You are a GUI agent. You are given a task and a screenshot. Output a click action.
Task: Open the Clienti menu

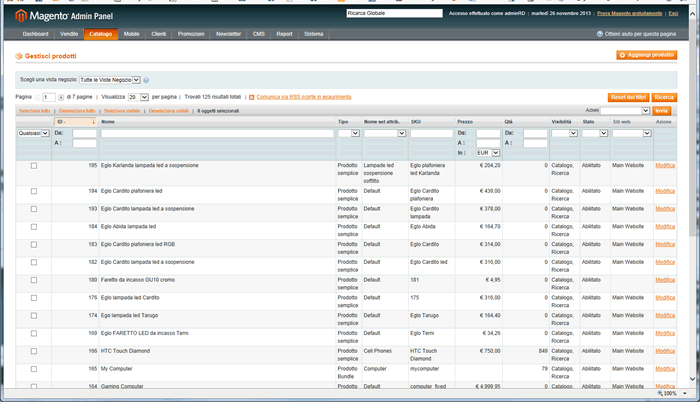point(159,34)
